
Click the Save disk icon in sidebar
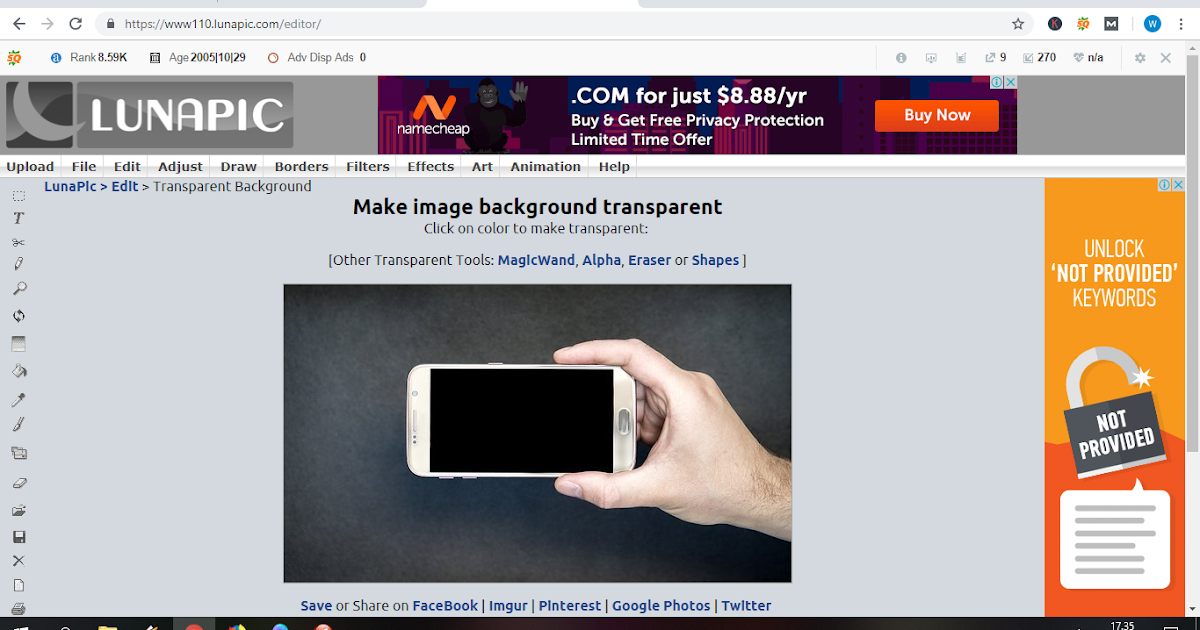[x=18, y=537]
